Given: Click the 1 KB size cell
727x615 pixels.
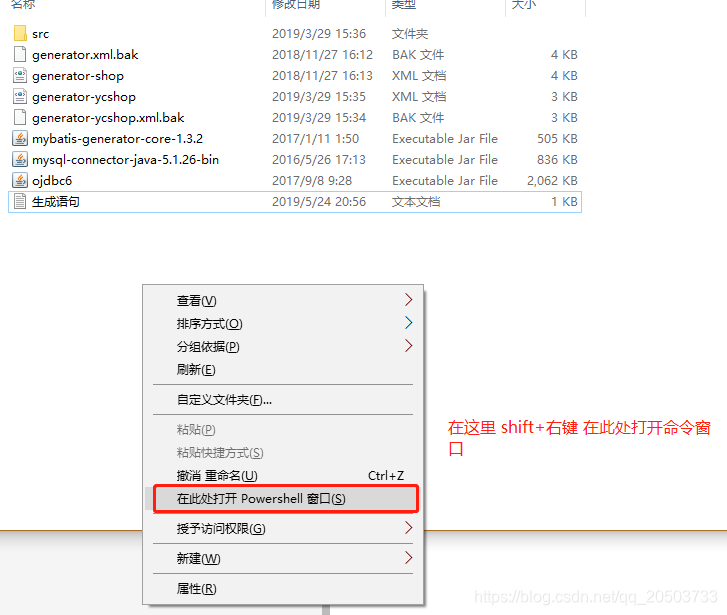Looking at the screenshot, I should click(x=564, y=202).
